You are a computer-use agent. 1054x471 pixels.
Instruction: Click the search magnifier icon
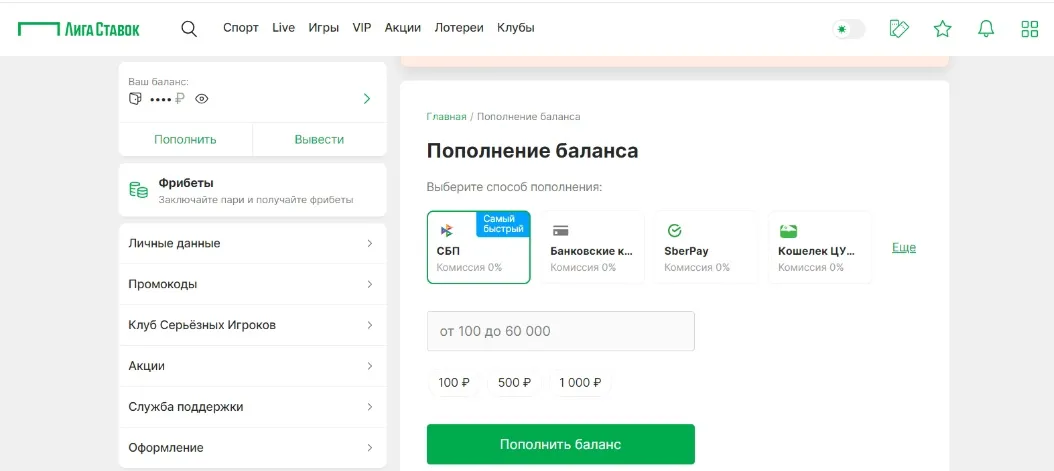tap(189, 28)
